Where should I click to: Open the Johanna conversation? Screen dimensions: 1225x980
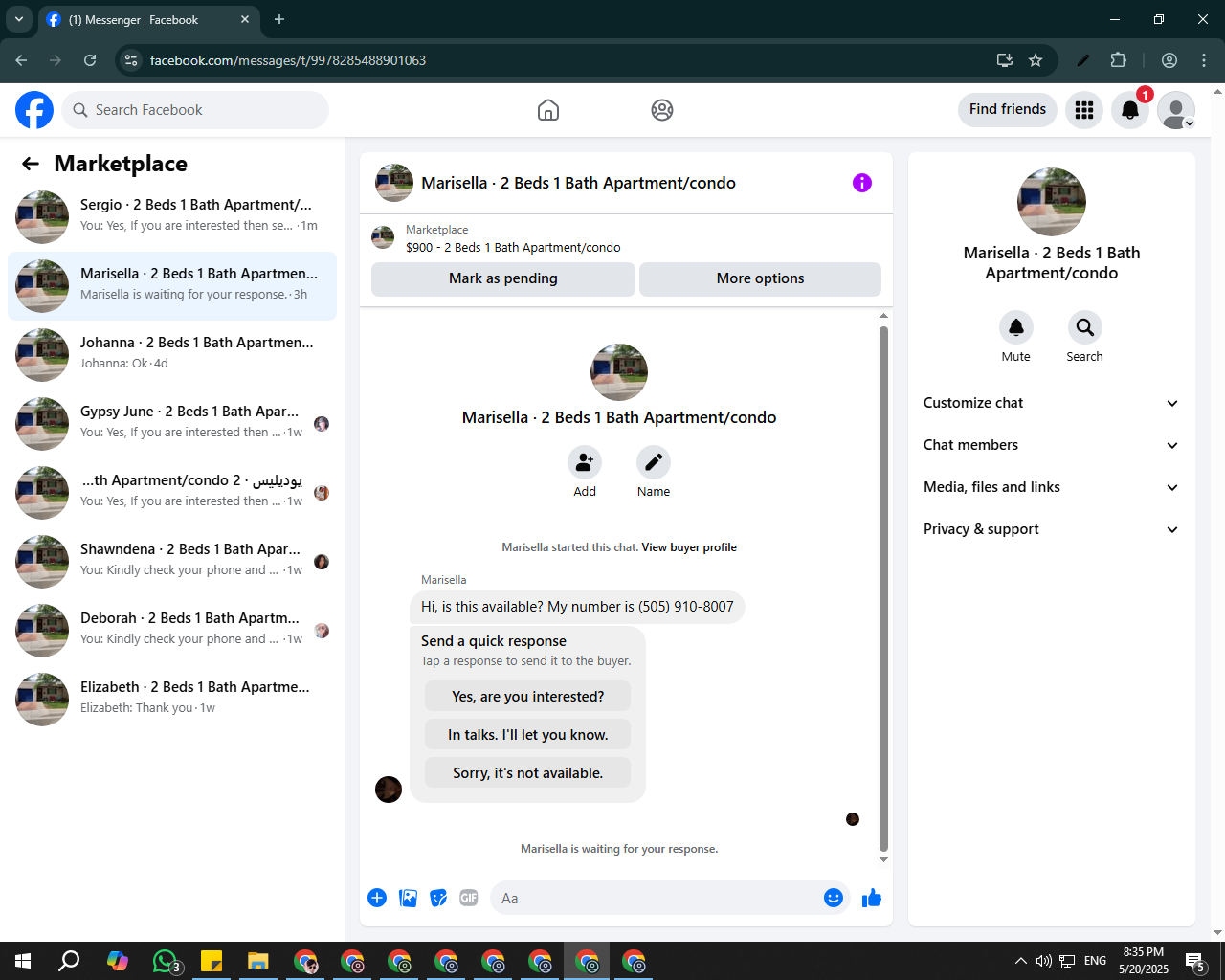(172, 355)
